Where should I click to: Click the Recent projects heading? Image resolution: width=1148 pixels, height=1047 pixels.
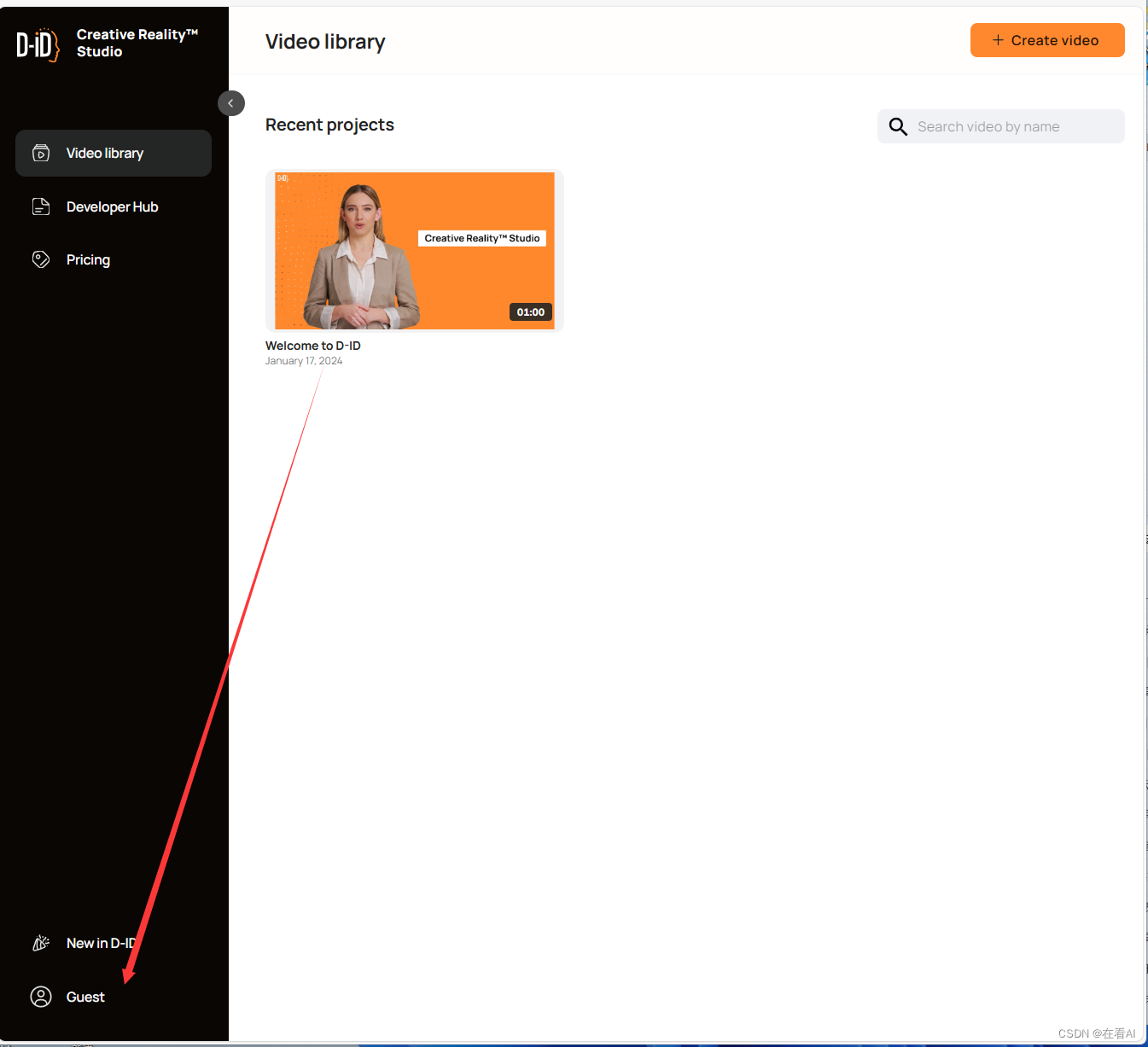tap(329, 125)
